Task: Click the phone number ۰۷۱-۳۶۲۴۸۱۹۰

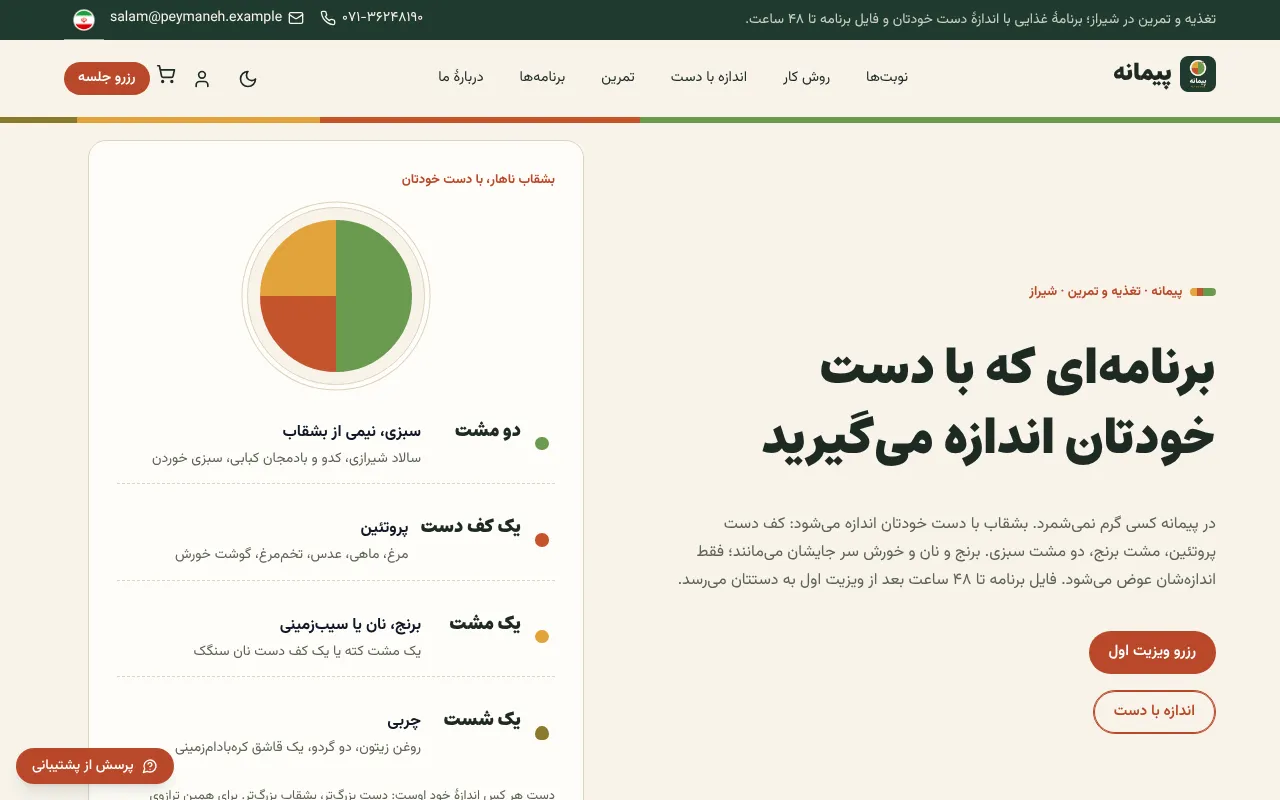Action: pos(383,18)
